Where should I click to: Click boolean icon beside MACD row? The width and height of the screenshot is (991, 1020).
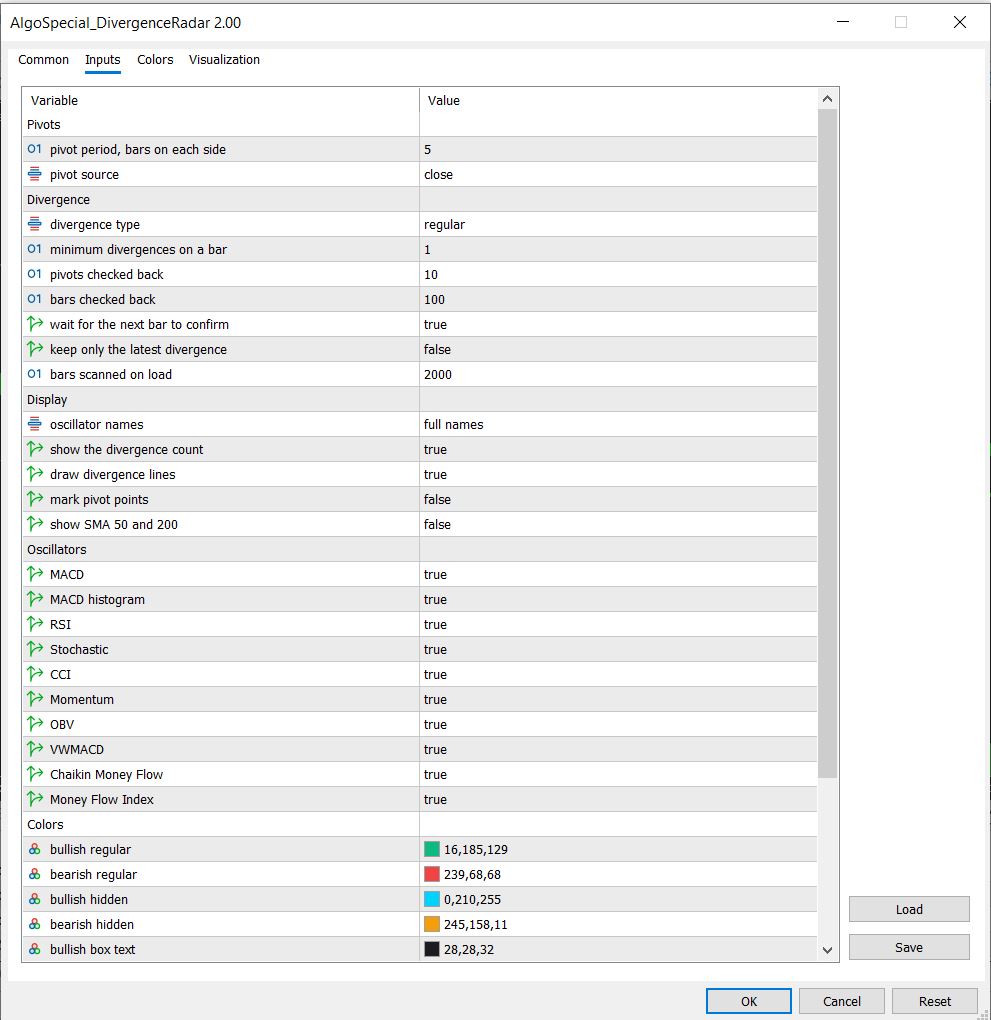34,574
